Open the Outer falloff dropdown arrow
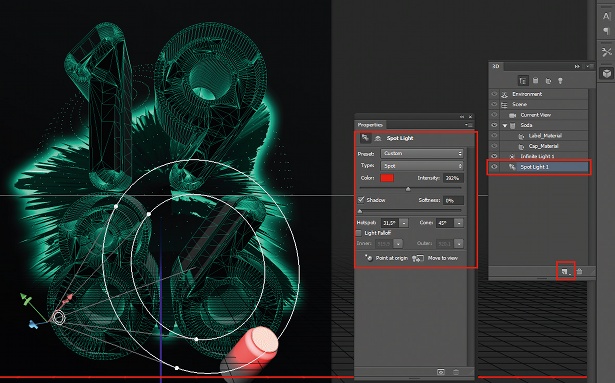This screenshot has height=383, width=615. pyautogui.click(x=459, y=244)
